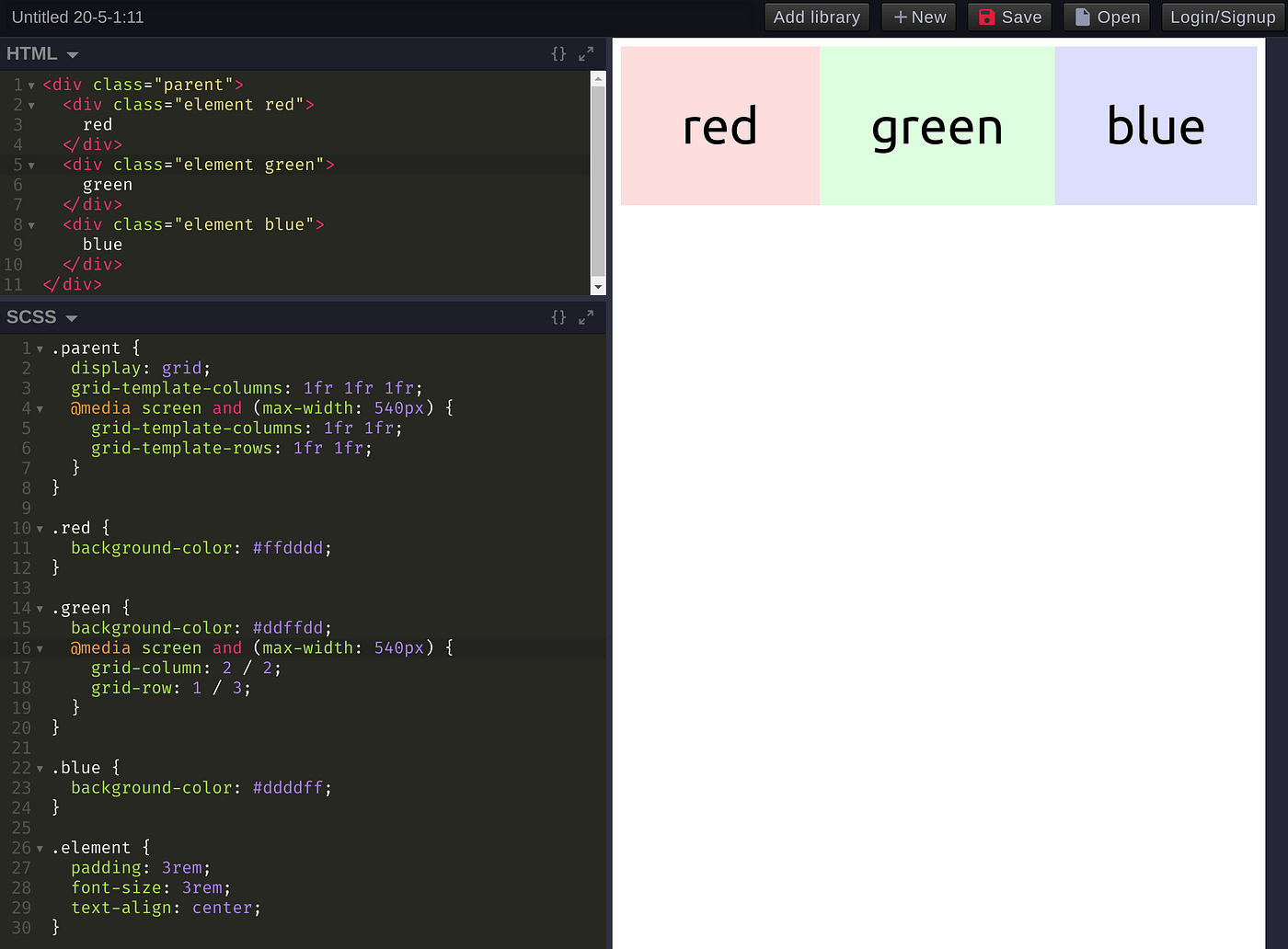1288x949 pixels.
Task: Fold the .red rule on line 10
Action: coord(40,529)
